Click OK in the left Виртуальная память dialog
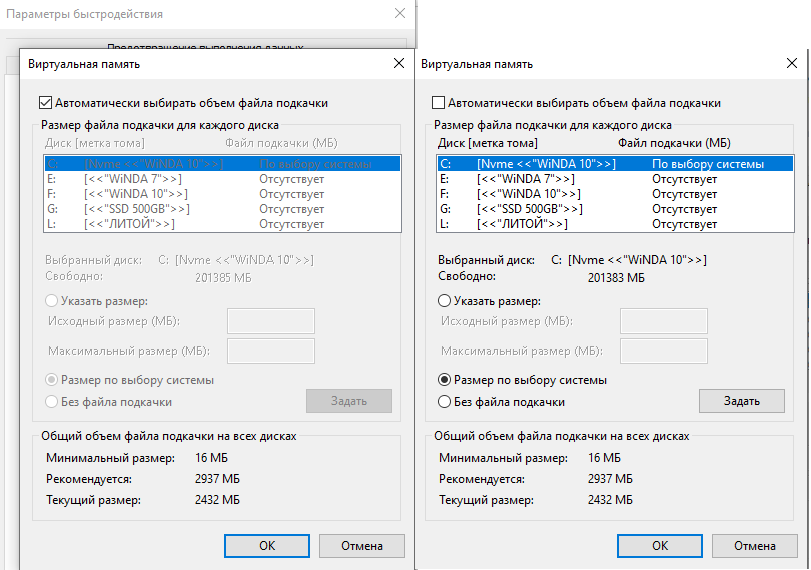 click(267, 546)
